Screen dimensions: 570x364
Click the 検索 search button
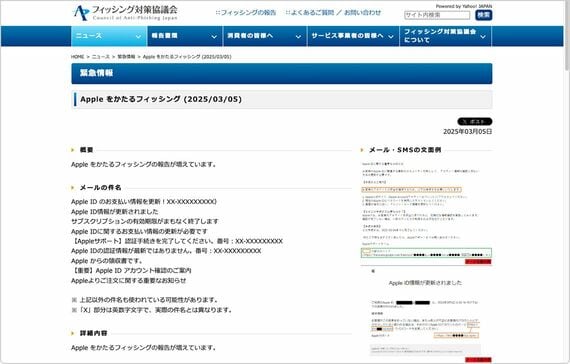(x=483, y=15)
